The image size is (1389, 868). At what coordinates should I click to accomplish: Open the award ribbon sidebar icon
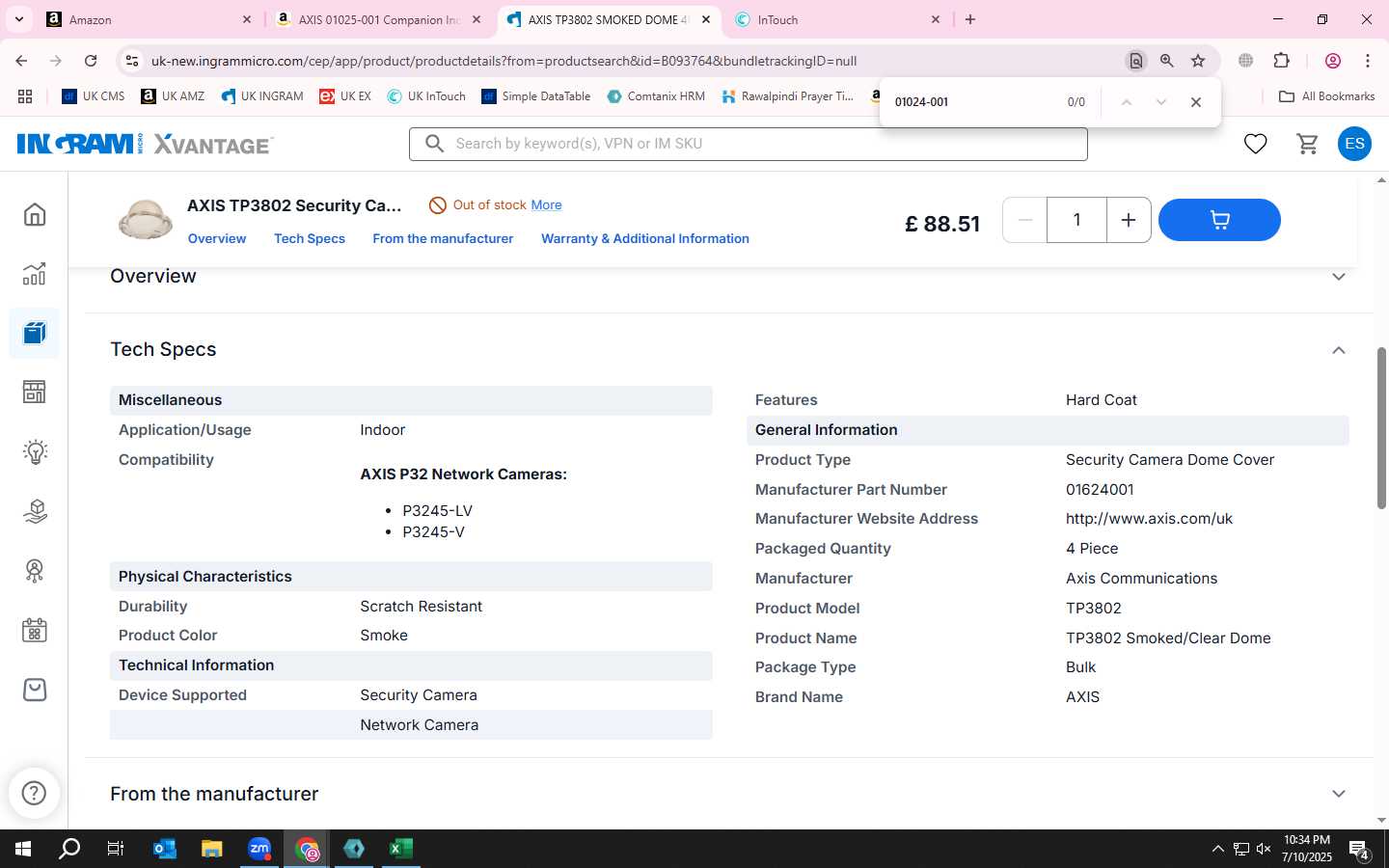pos(35,571)
